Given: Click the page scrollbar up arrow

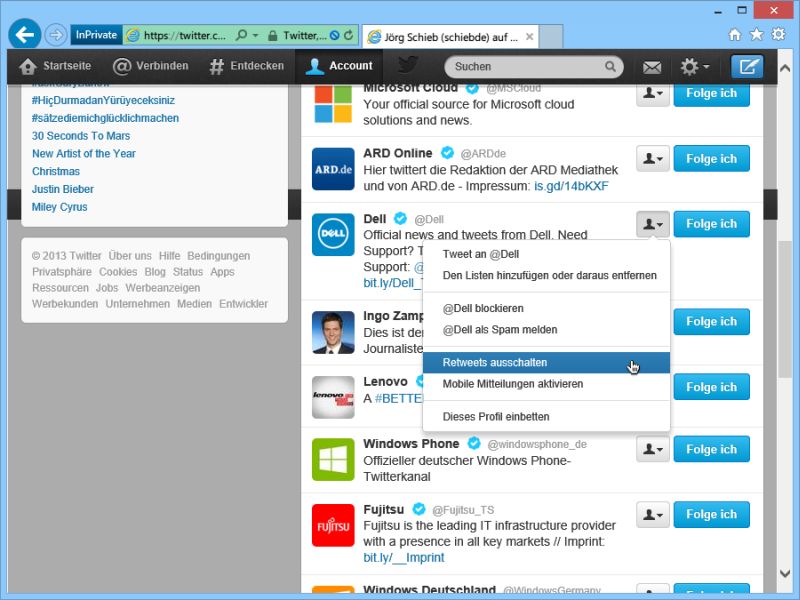Looking at the screenshot, I should [x=785, y=67].
